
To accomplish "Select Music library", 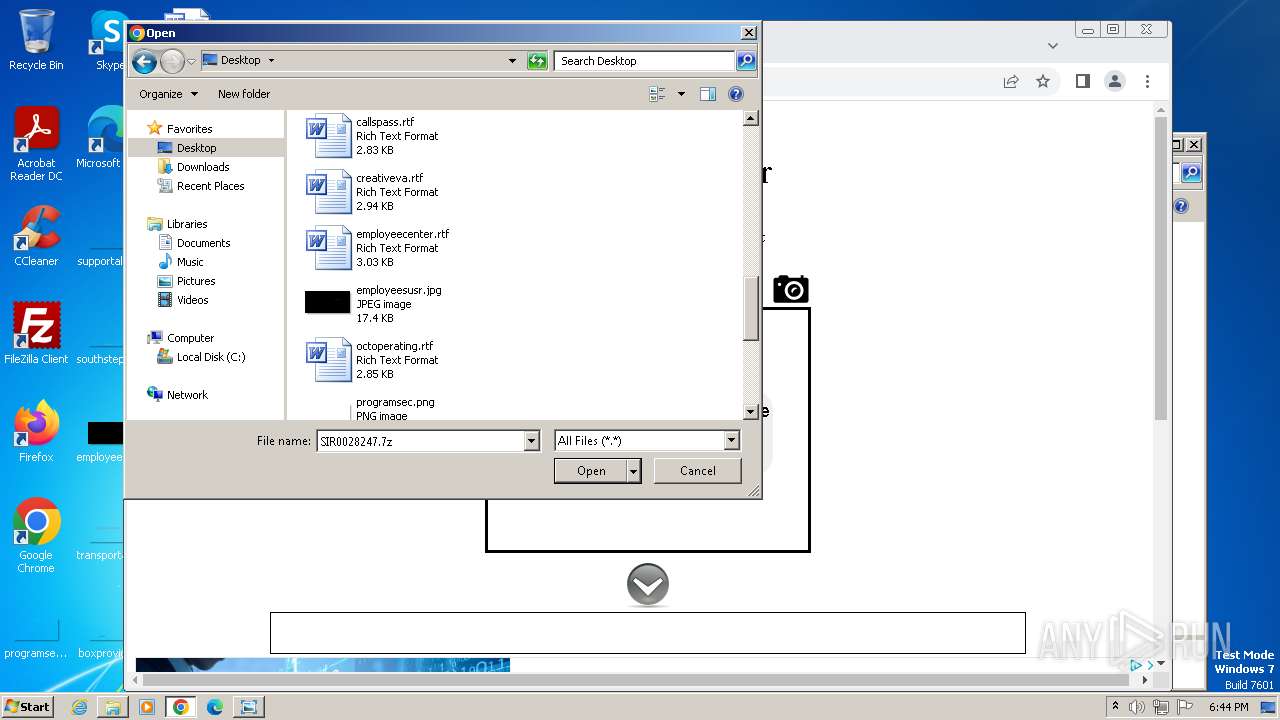I will (190, 262).
